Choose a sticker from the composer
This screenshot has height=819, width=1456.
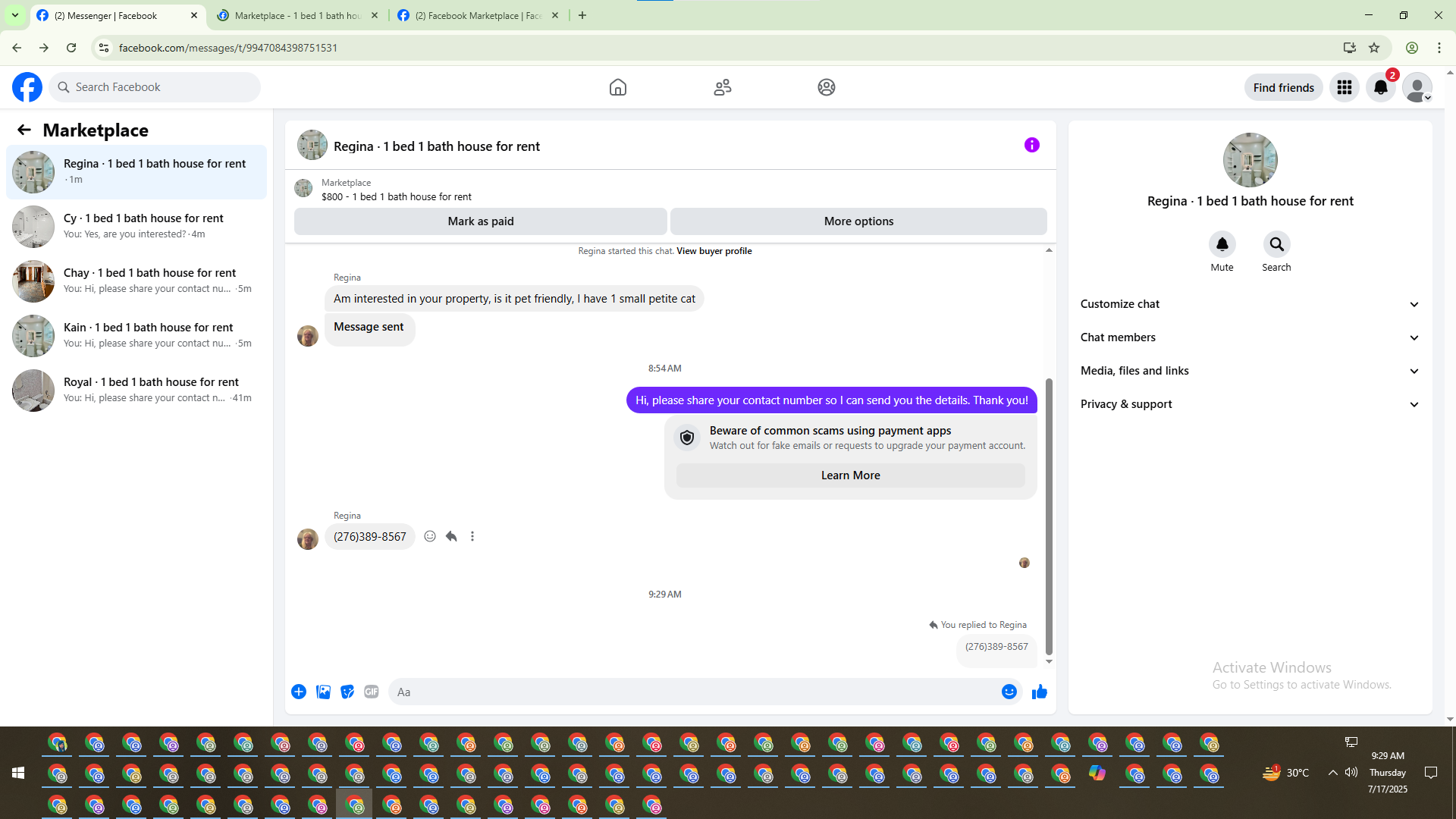347,692
